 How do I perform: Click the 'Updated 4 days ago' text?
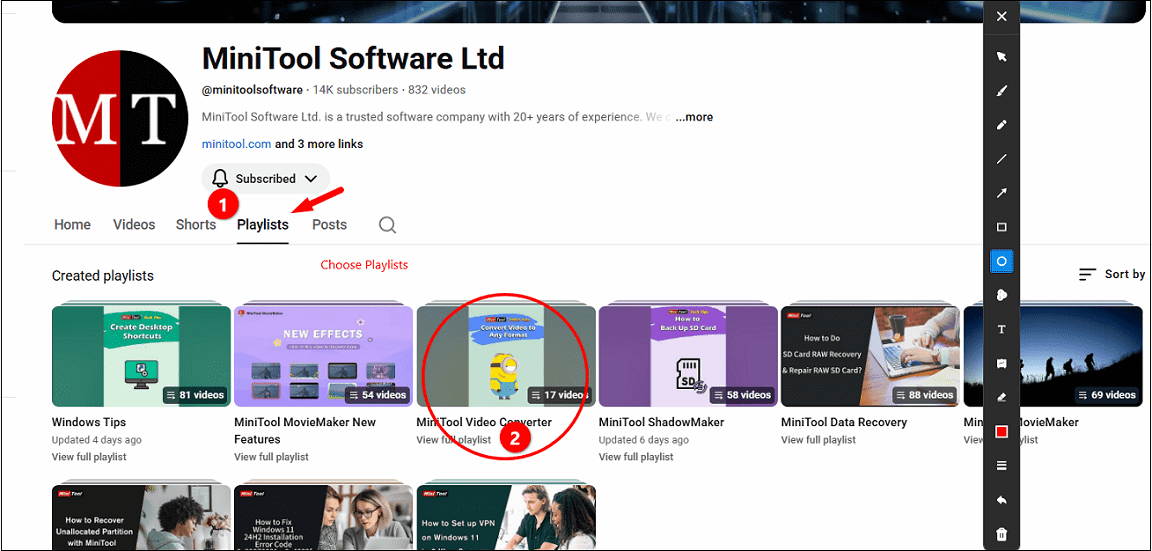point(96,440)
